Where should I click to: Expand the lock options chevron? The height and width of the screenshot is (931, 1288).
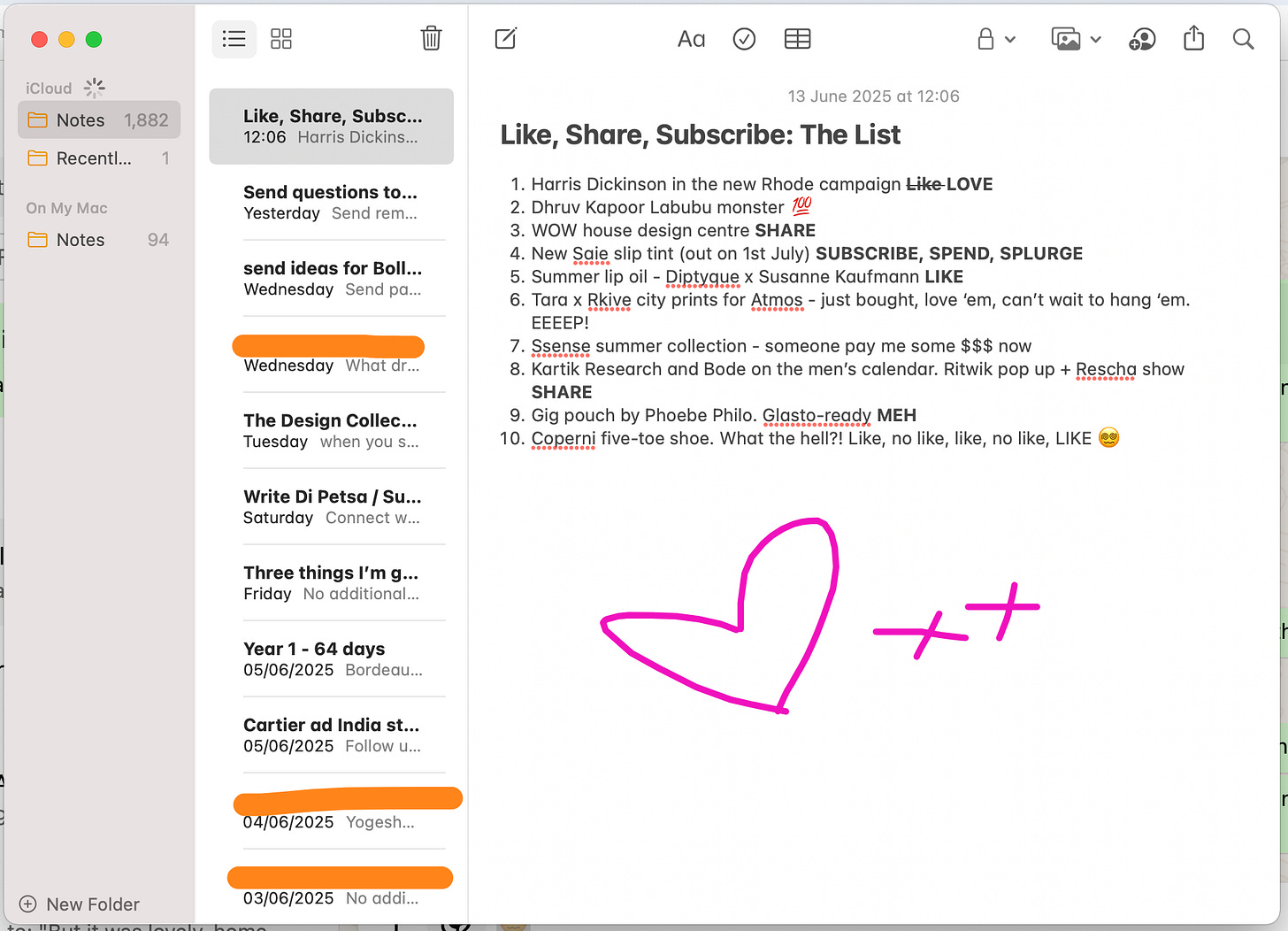click(x=1010, y=40)
